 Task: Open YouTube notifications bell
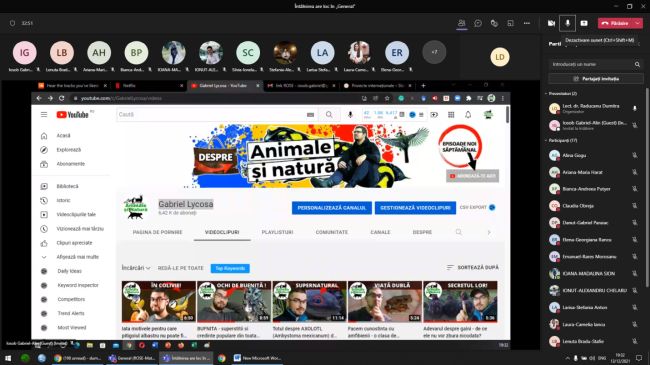pyautogui.click(x=468, y=114)
